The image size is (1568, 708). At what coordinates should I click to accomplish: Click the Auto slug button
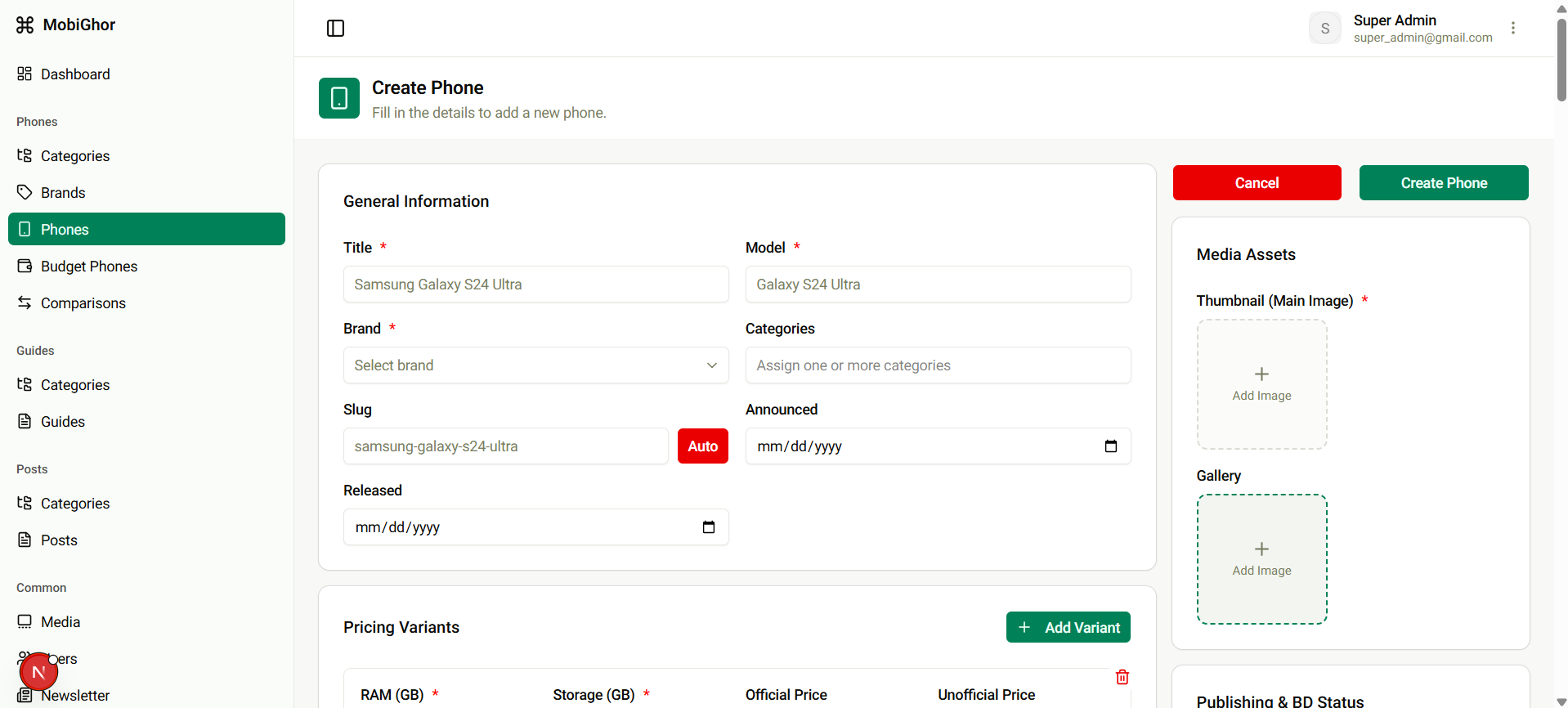point(702,446)
